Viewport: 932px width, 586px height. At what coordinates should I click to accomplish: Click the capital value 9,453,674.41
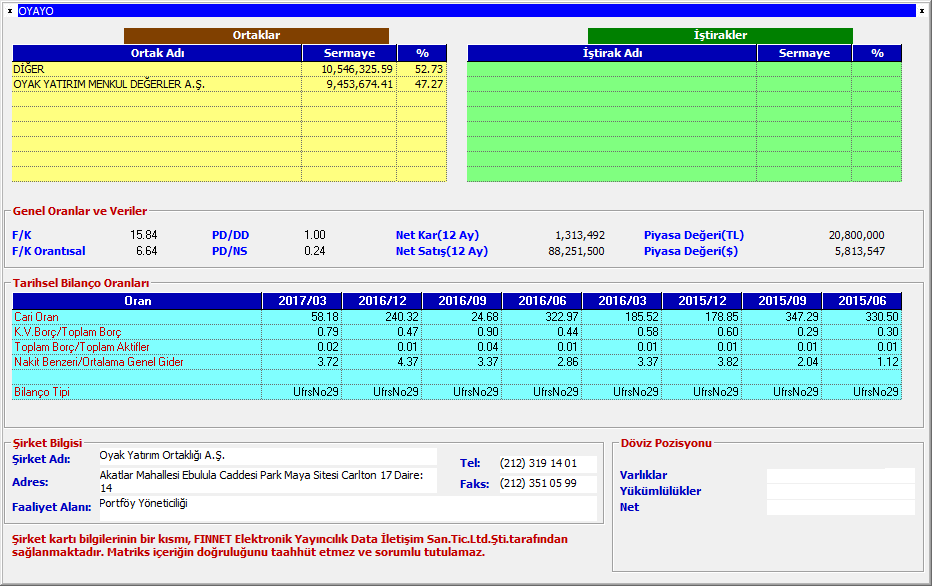click(x=359, y=84)
